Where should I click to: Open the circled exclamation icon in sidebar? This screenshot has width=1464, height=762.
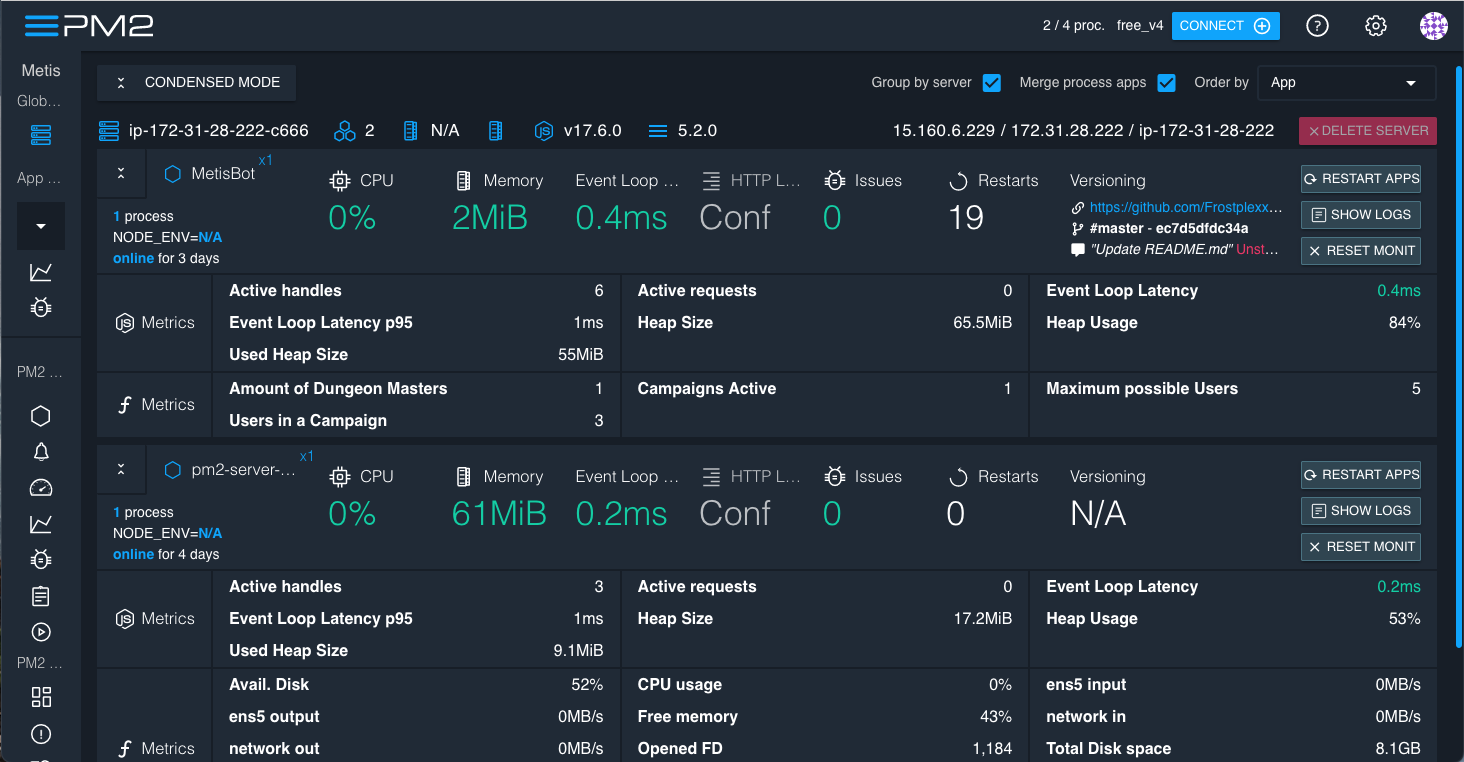(x=41, y=734)
